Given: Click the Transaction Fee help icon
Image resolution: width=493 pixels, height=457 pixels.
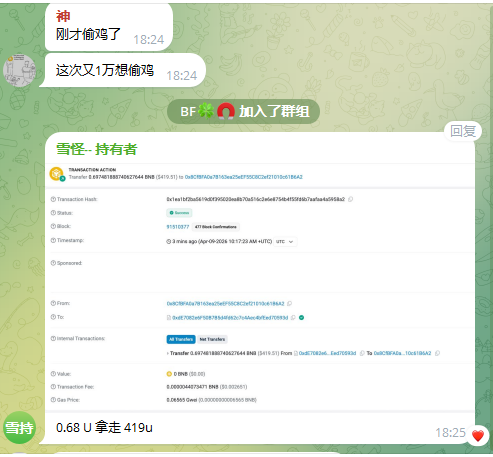Looking at the screenshot, I should (x=53, y=387).
